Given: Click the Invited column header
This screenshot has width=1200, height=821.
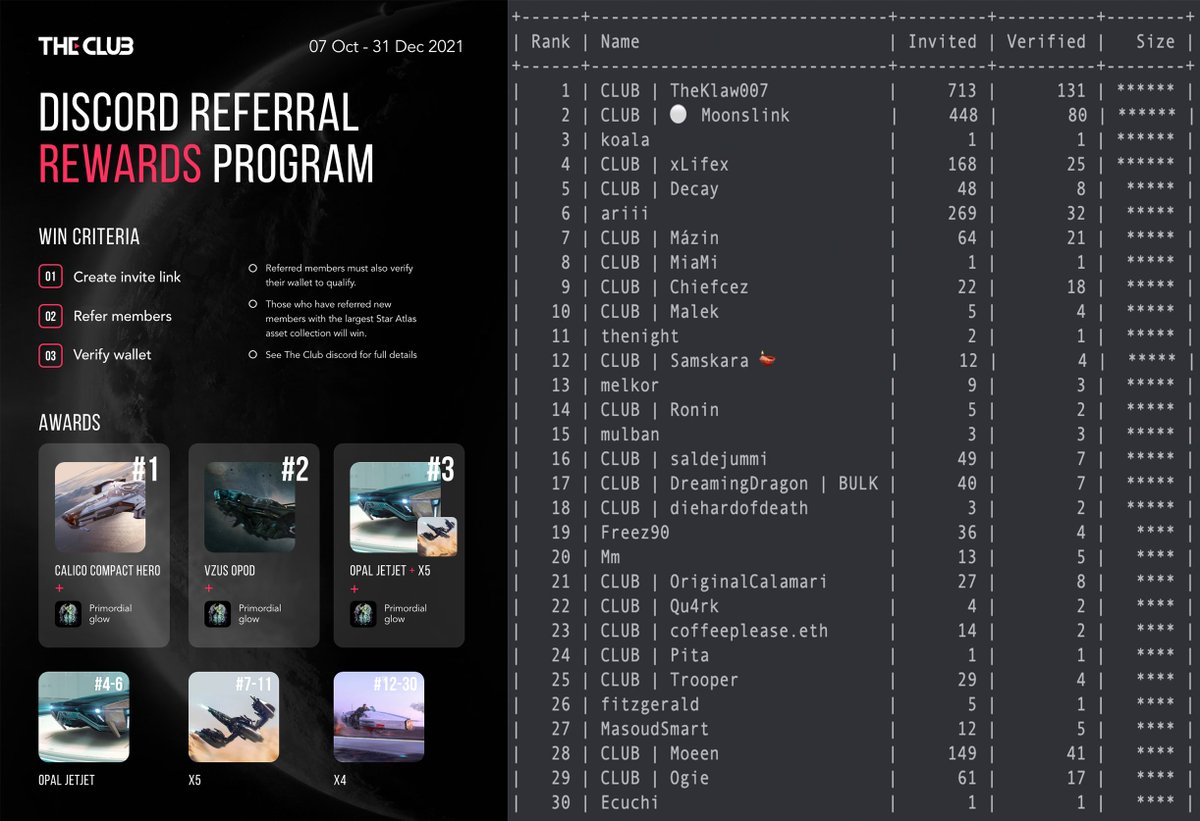Looking at the screenshot, I should pyautogui.click(x=942, y=41).
